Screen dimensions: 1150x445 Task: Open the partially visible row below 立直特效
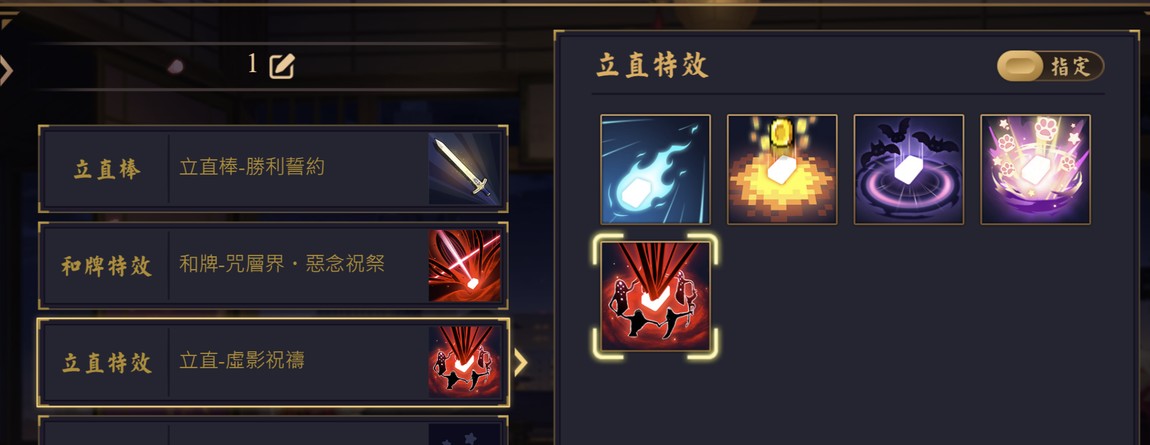click(273, 431)
